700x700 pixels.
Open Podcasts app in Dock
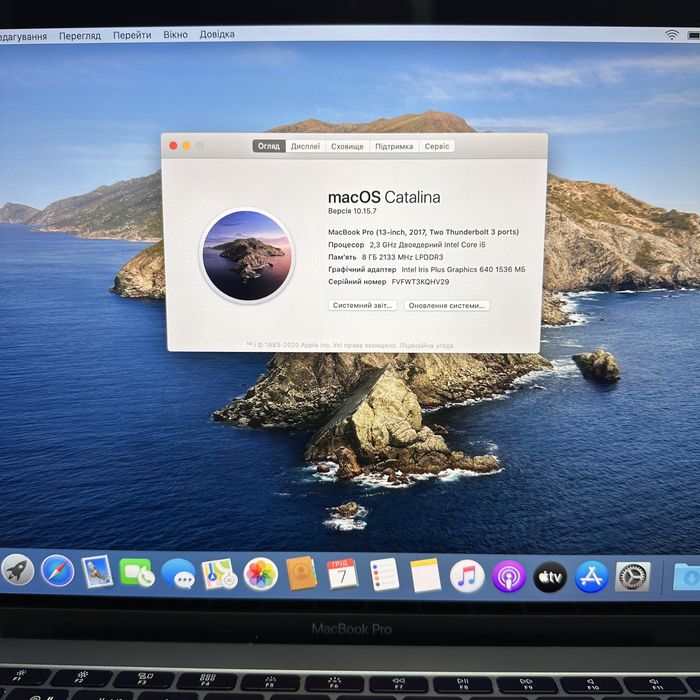click(x=509, y=577)
